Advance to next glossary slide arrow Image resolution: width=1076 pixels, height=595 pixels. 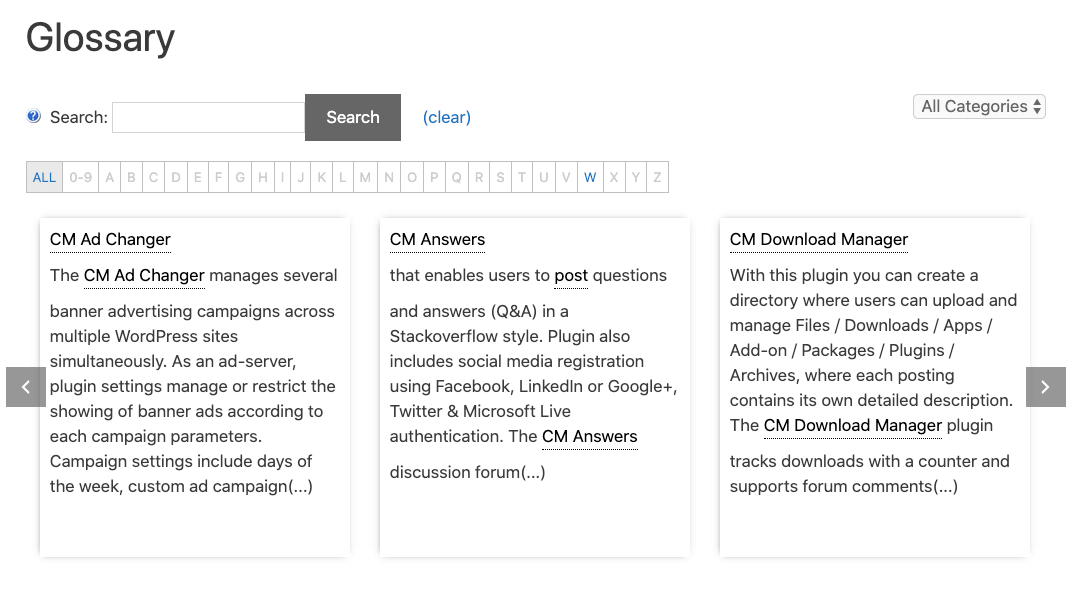coord(1045,387)
